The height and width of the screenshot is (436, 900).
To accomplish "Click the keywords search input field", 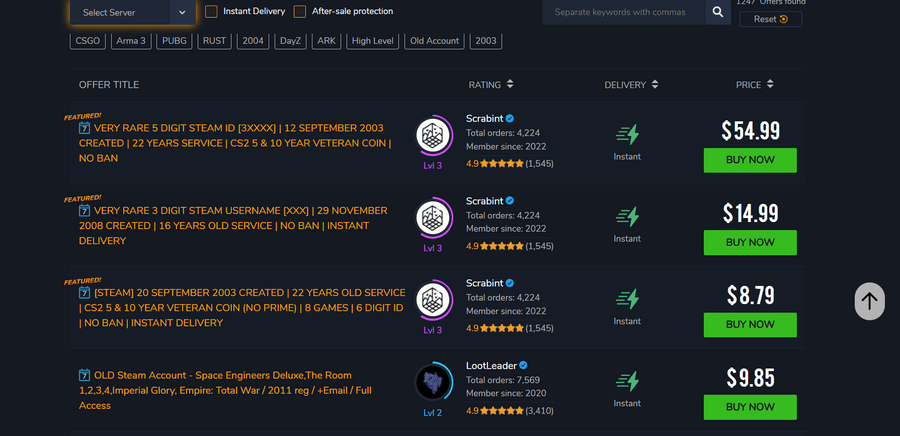I will [x=624, y=12].
